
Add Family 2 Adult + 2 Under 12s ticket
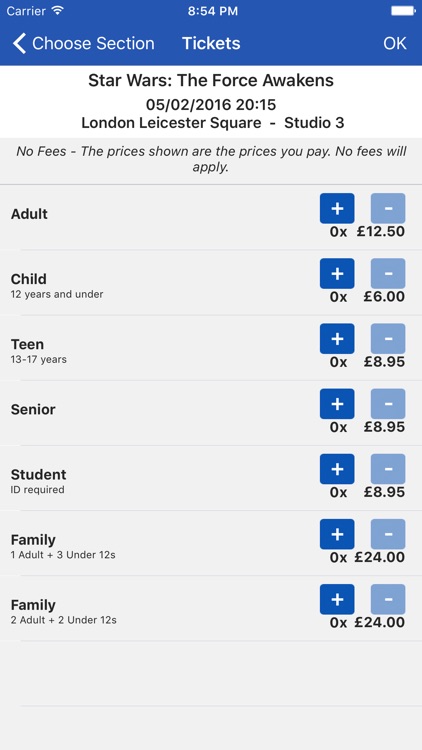(x=337, y=599)
